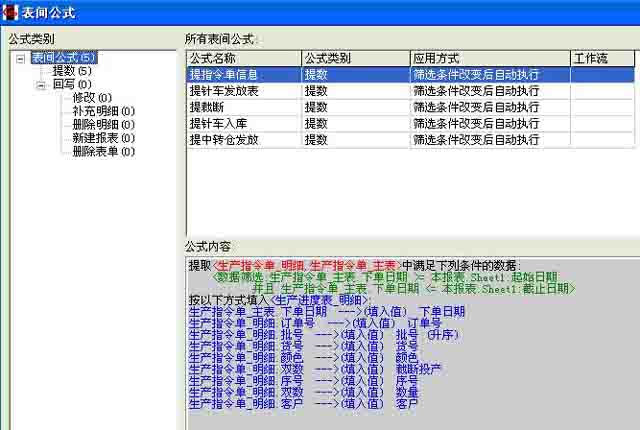Select 提数 (5) in category tree
Viewport: 640px width, 430px height.
[x=71, y=71]
